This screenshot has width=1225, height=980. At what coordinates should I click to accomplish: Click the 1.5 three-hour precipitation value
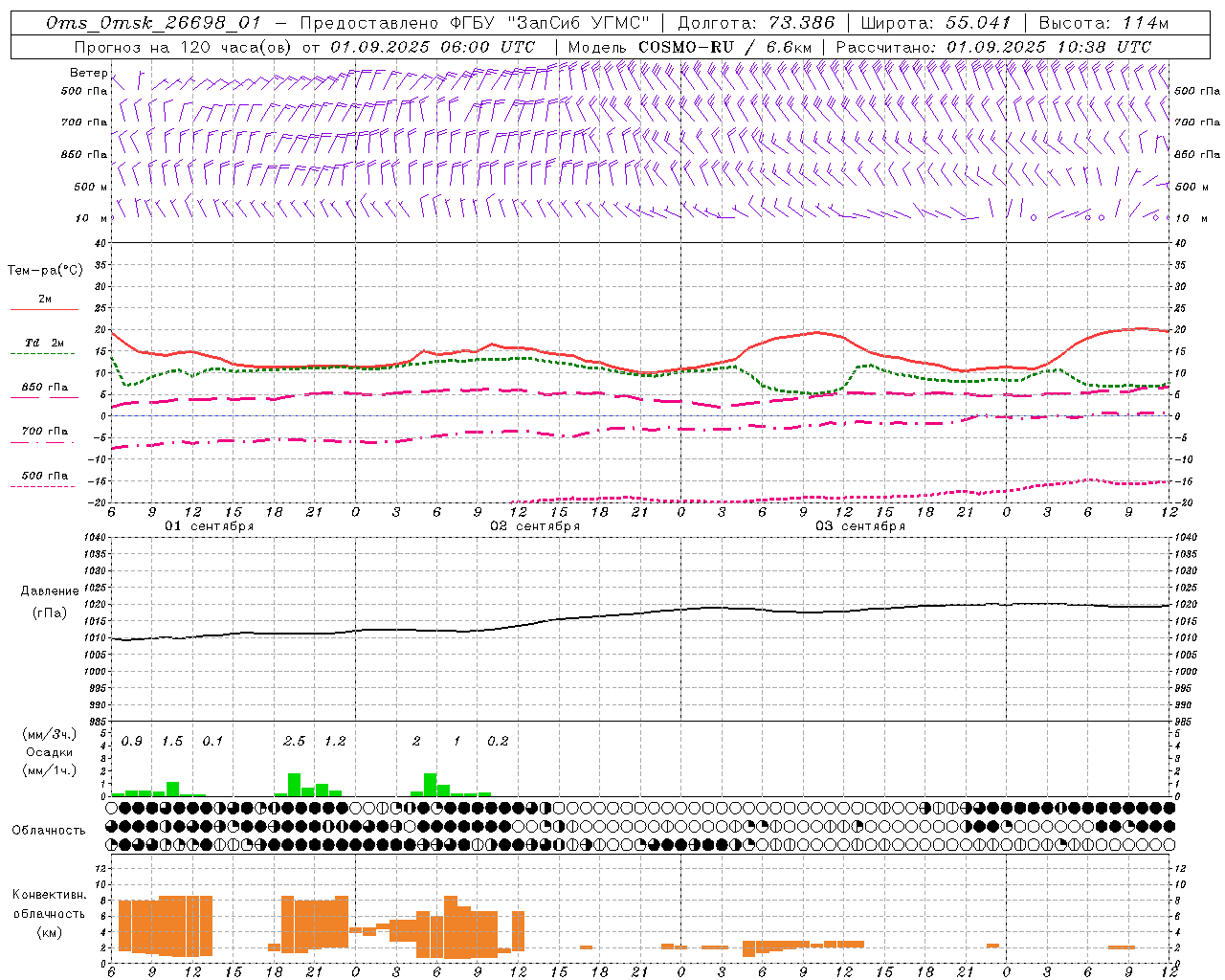pos(172,742)
